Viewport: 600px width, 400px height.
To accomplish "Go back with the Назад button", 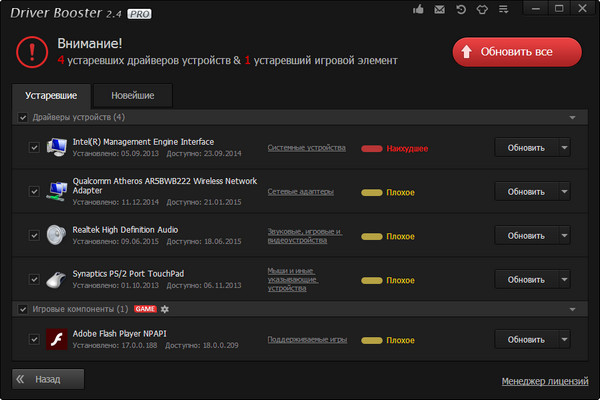I will point(48,379).
